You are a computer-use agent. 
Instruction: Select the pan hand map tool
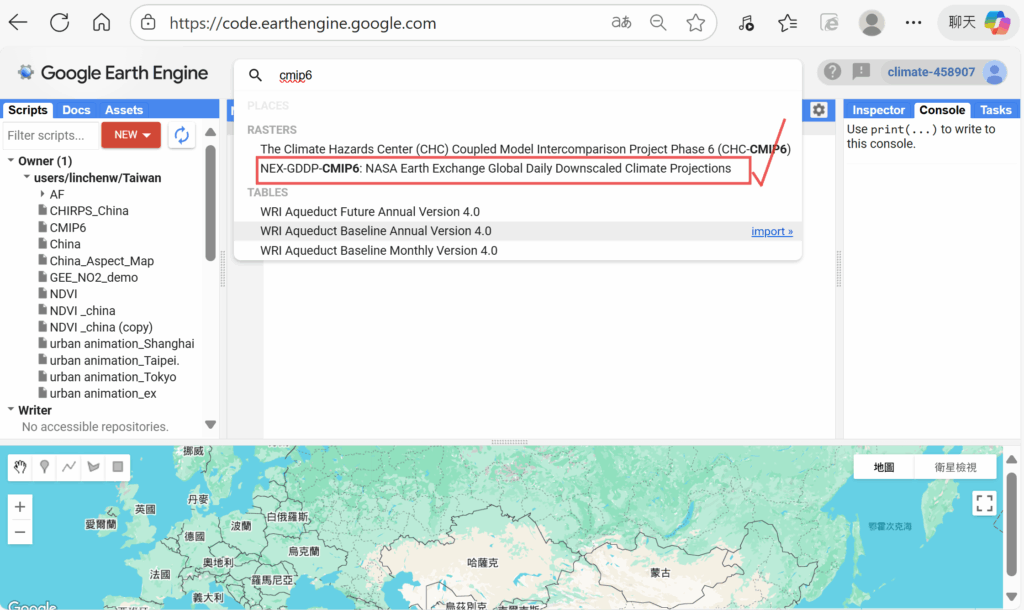pos(21,467)
